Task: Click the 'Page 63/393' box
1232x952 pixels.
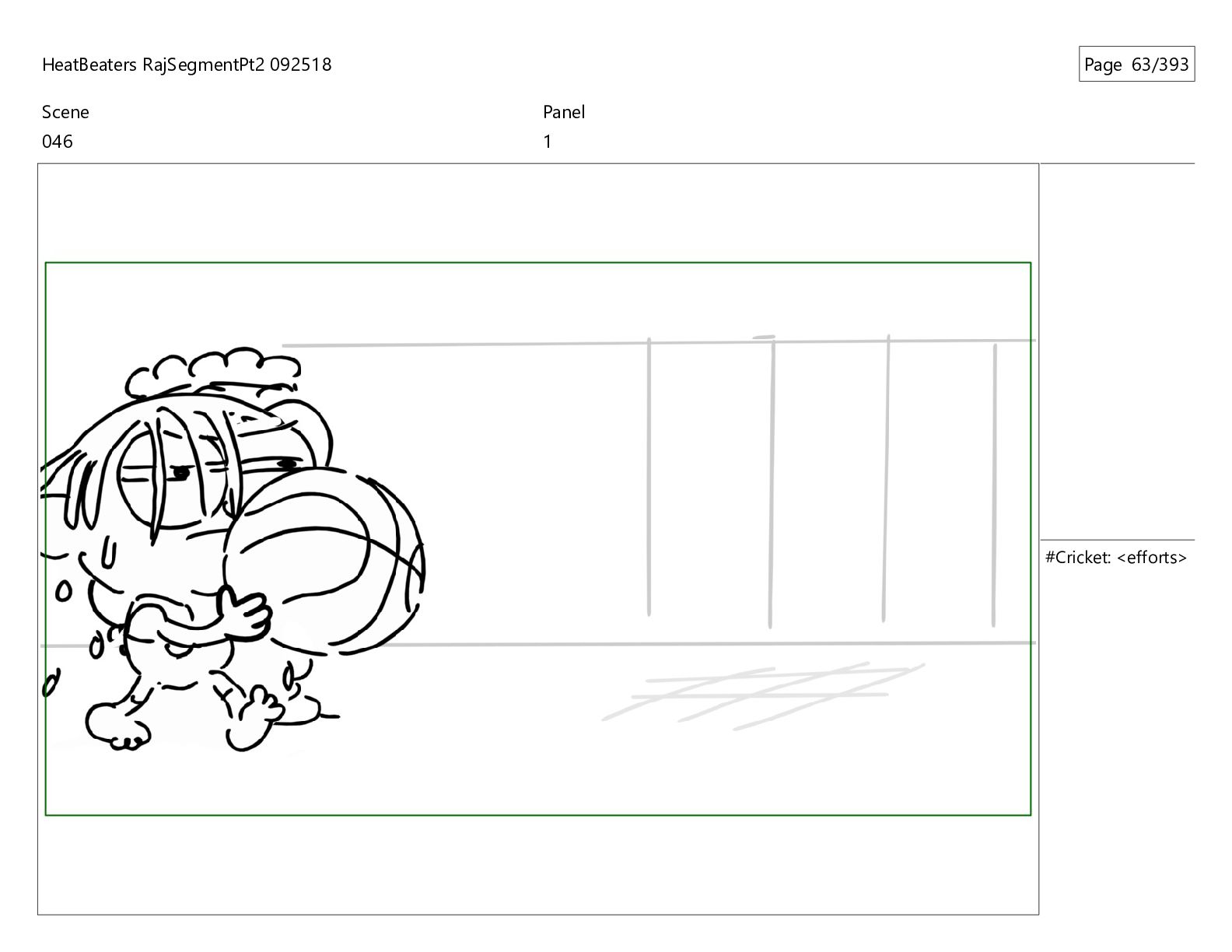Action: [1136, 65]
